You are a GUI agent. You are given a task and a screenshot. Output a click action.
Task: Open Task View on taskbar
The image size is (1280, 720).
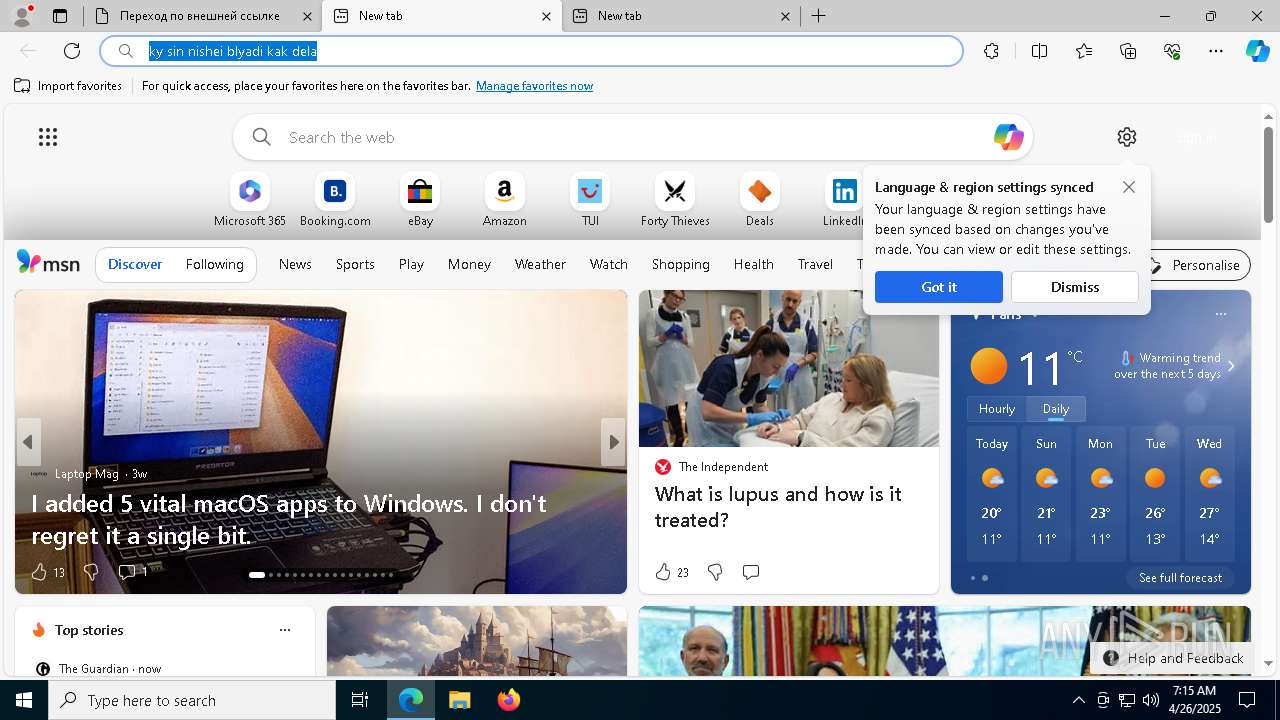point(360,700)
